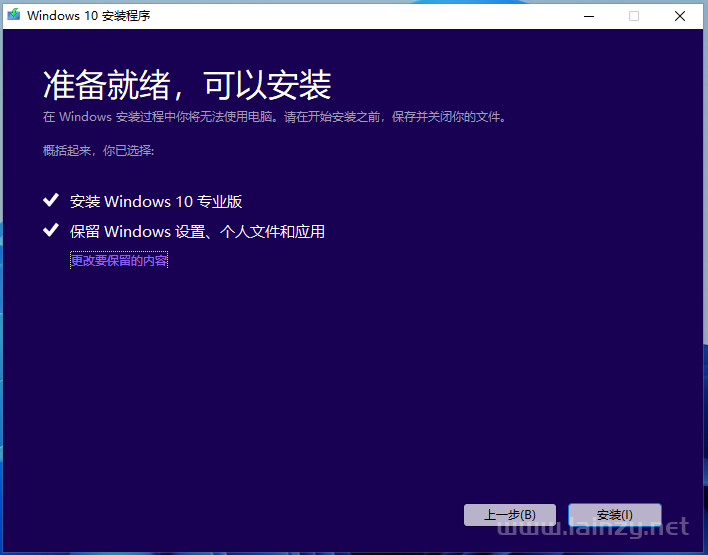Select the 安装 Windows 10 专业版 text
The height and width of the screenshot is (555, 708).
click(x=156, y=201)
